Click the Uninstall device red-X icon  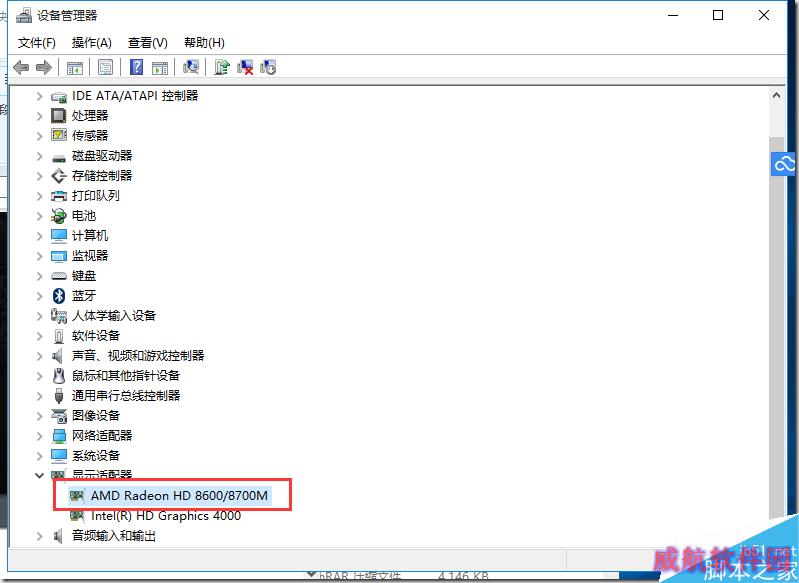(245, 67)
